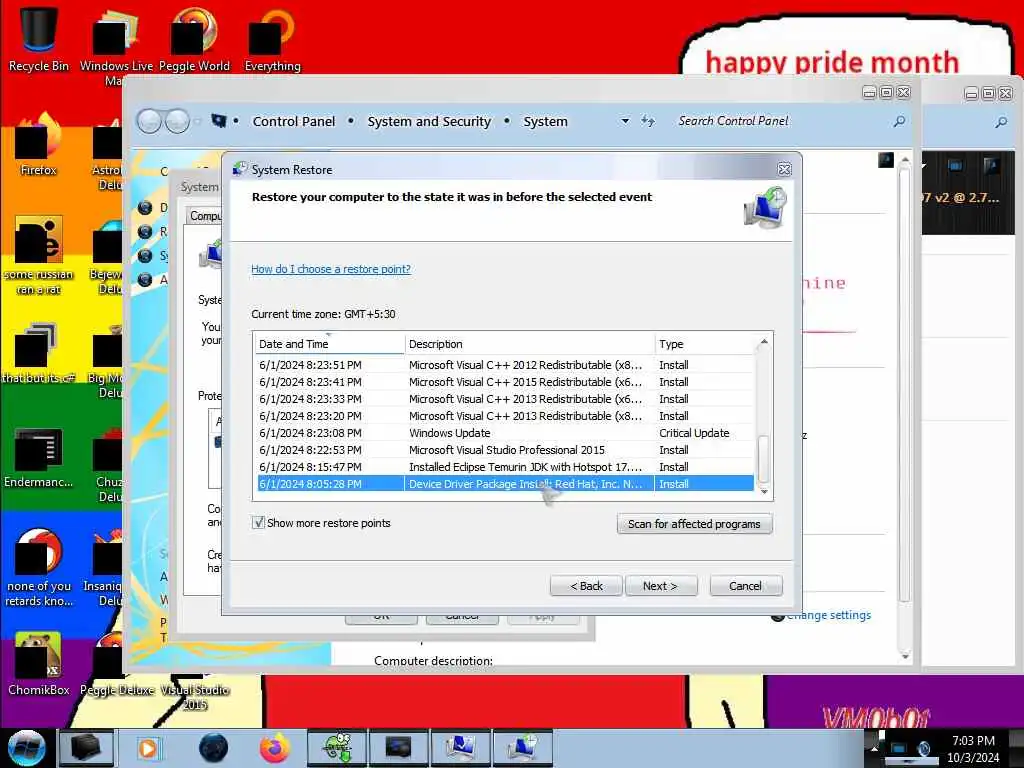Select restore point at 8:23:33 PM
Screen dimensions: 1024x768
coord(504,399)
